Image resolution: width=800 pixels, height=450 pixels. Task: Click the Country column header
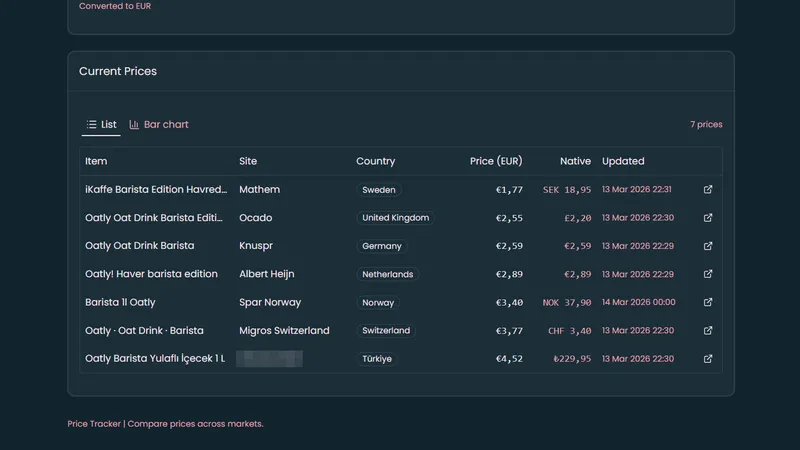[376, 161]
